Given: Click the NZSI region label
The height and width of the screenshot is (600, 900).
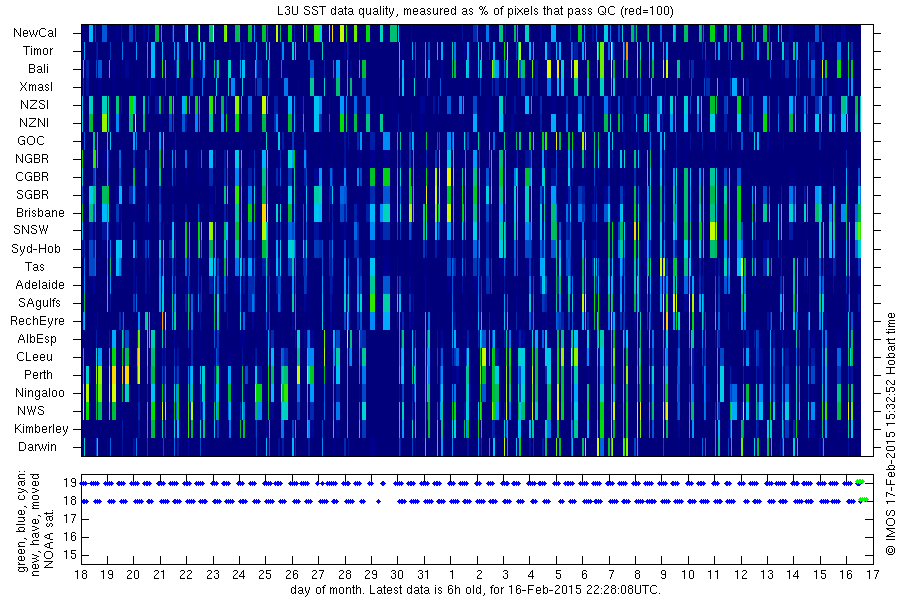Looking at the screenshot, I should [34, 105].
